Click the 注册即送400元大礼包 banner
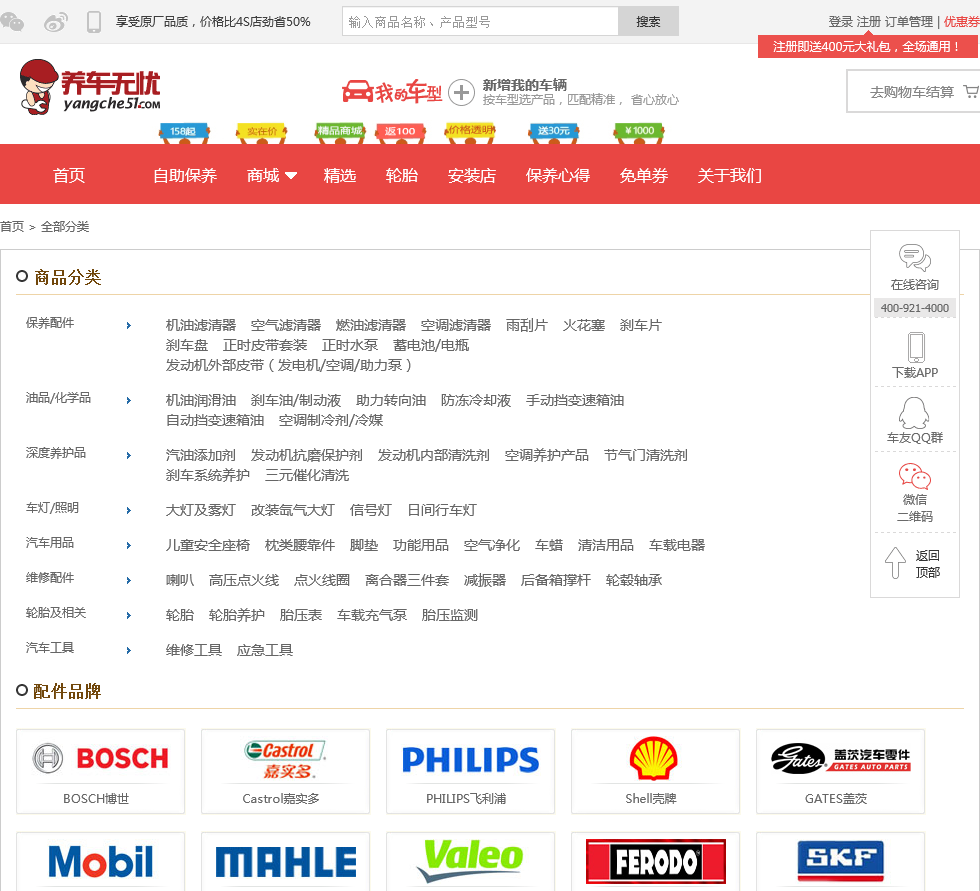This screenshot has height=891, width=980. [x=868, y=47]
